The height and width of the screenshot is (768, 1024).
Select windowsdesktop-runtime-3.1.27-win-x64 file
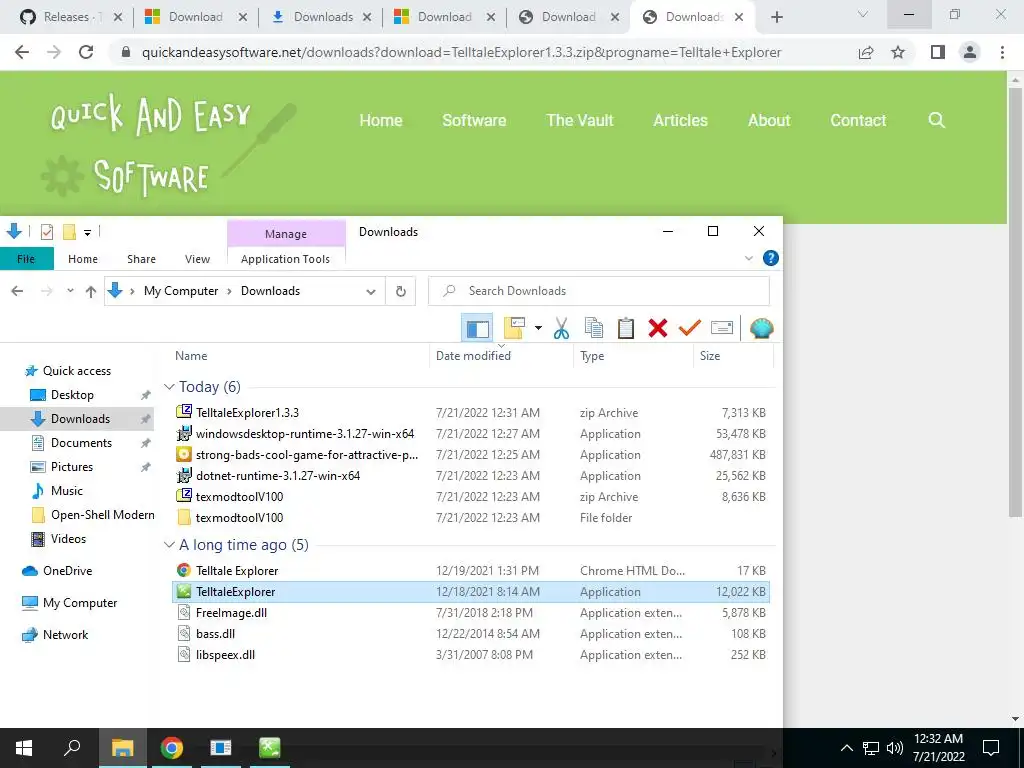(x=470, y=434)
